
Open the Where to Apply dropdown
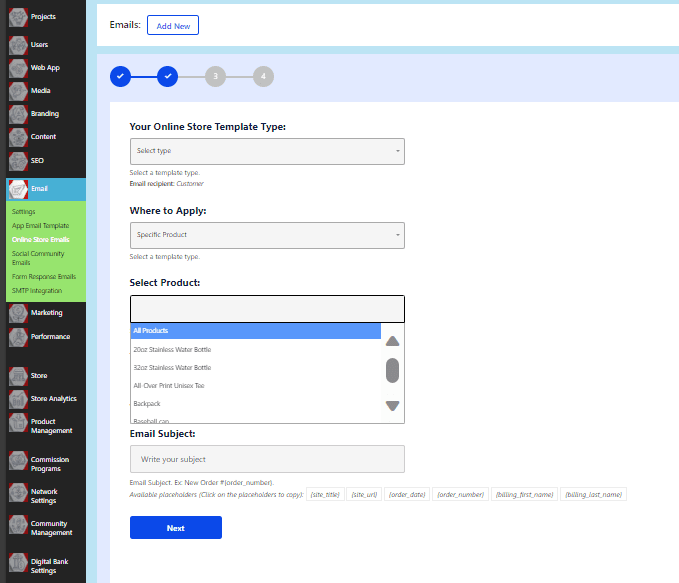click(x=267, y=235)
